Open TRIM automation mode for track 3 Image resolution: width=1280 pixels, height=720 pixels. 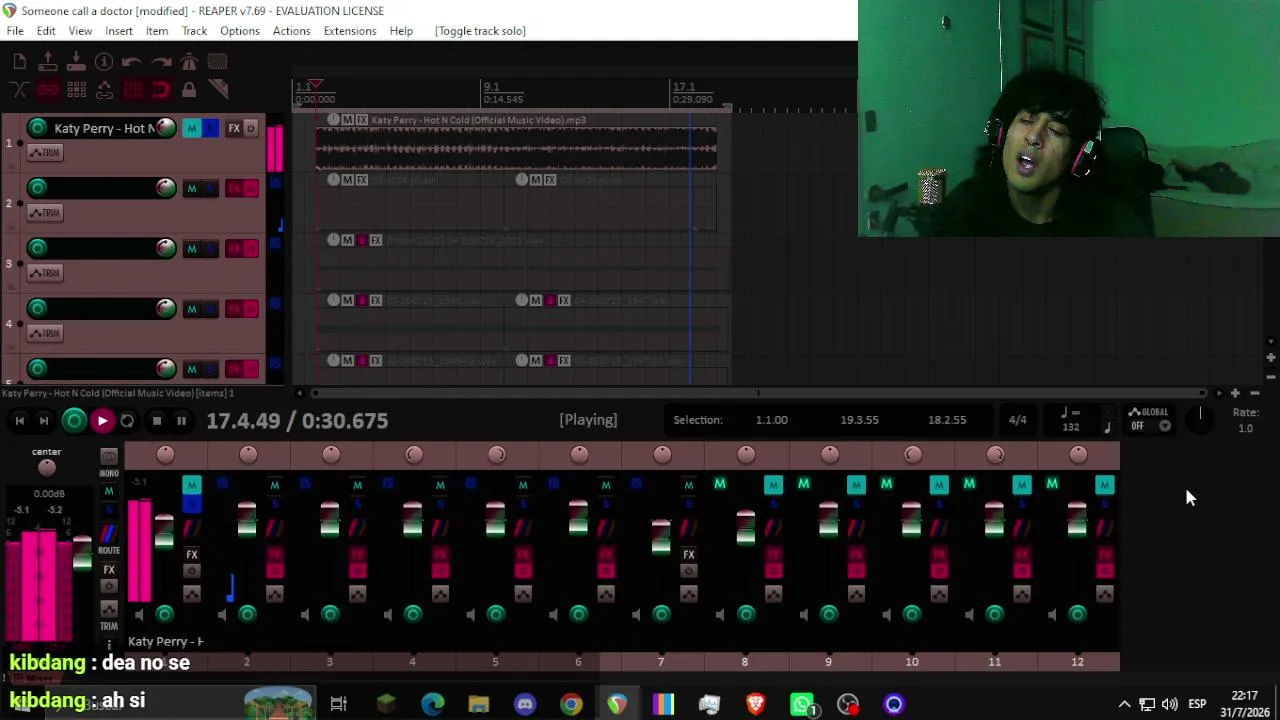[x=44, y=273]
